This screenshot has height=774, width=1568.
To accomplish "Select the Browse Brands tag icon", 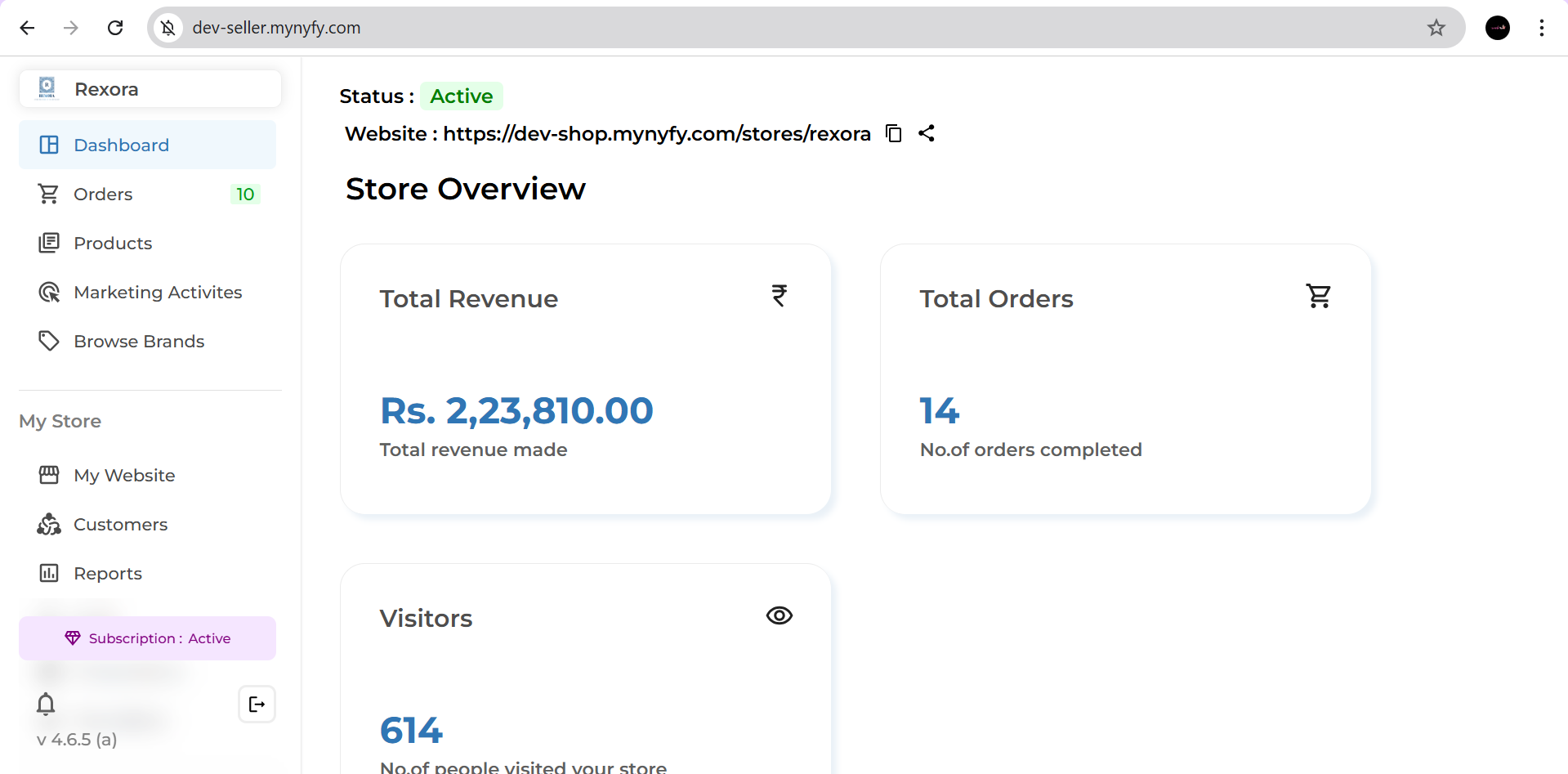I will pyautogui.click(x=49, y=341).
